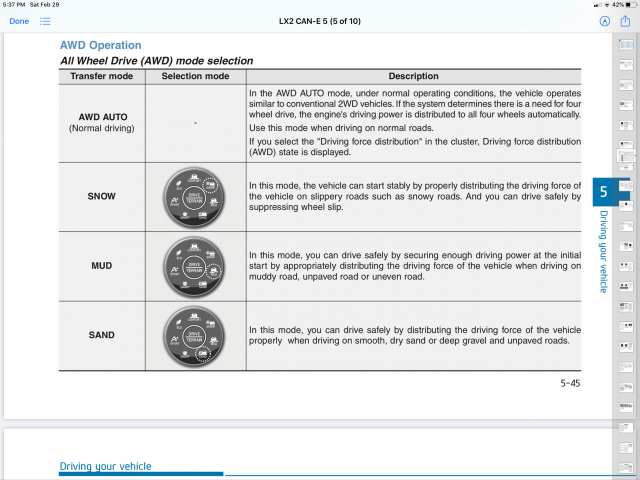Screen dimensions: 640x480
Task: Open the table of contents list icon
Action: [x=46, y=21]
